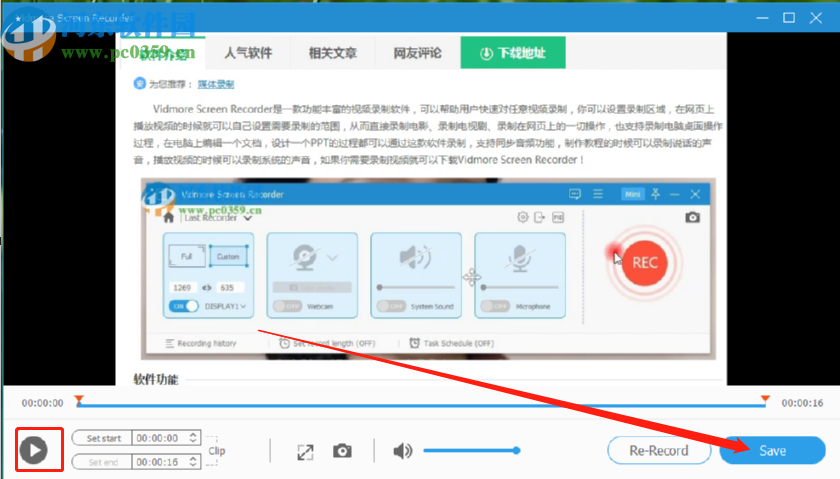Open Set record length (OFF)
The width and height of the screenshot is (840, 479).
pos(327,343)
